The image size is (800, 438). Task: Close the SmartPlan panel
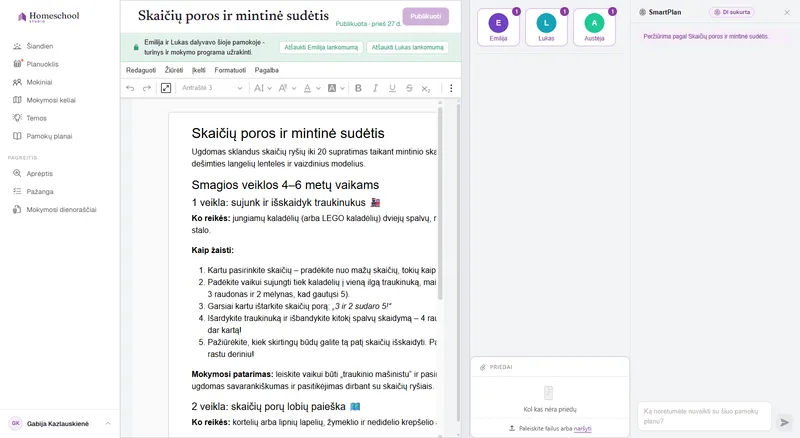point(787,12)
